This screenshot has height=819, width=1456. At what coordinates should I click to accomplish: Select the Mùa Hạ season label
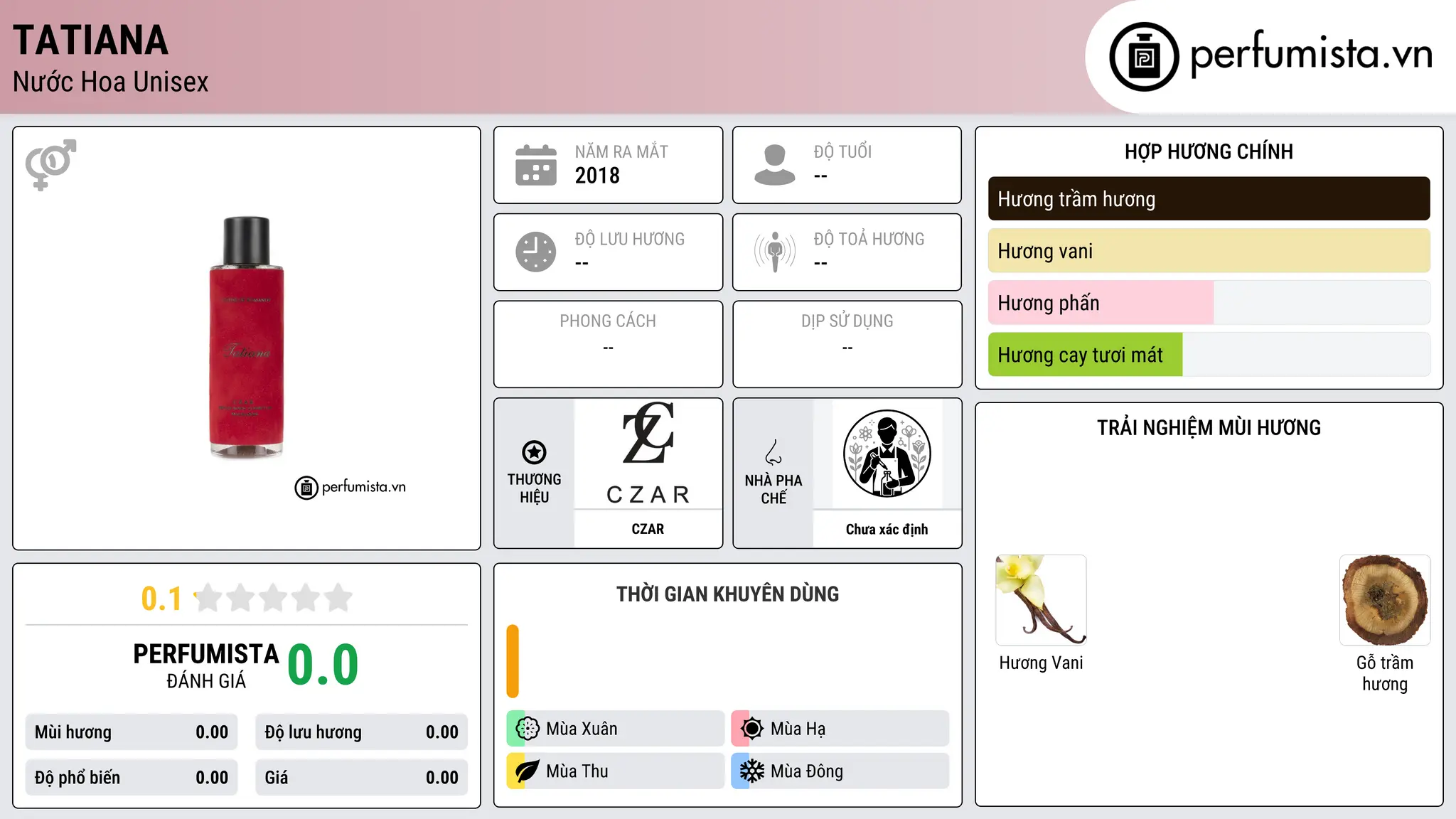click(x=798, y=729)
